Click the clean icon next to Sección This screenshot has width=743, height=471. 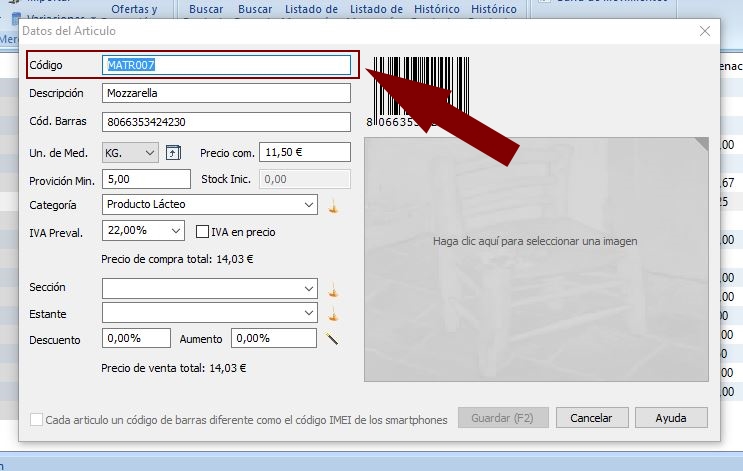[334, 290]
